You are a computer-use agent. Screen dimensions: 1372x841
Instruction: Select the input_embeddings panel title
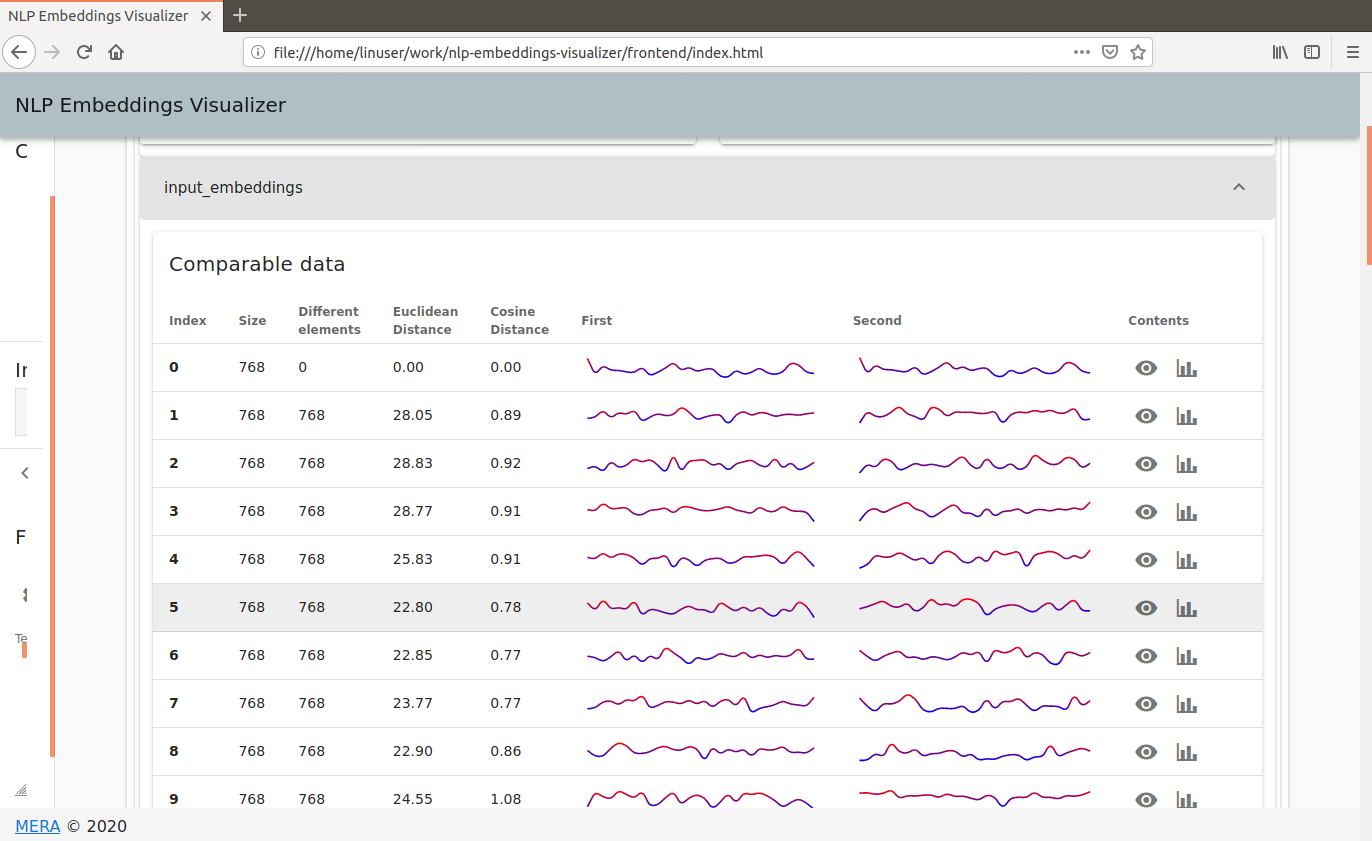pos(233,187)
